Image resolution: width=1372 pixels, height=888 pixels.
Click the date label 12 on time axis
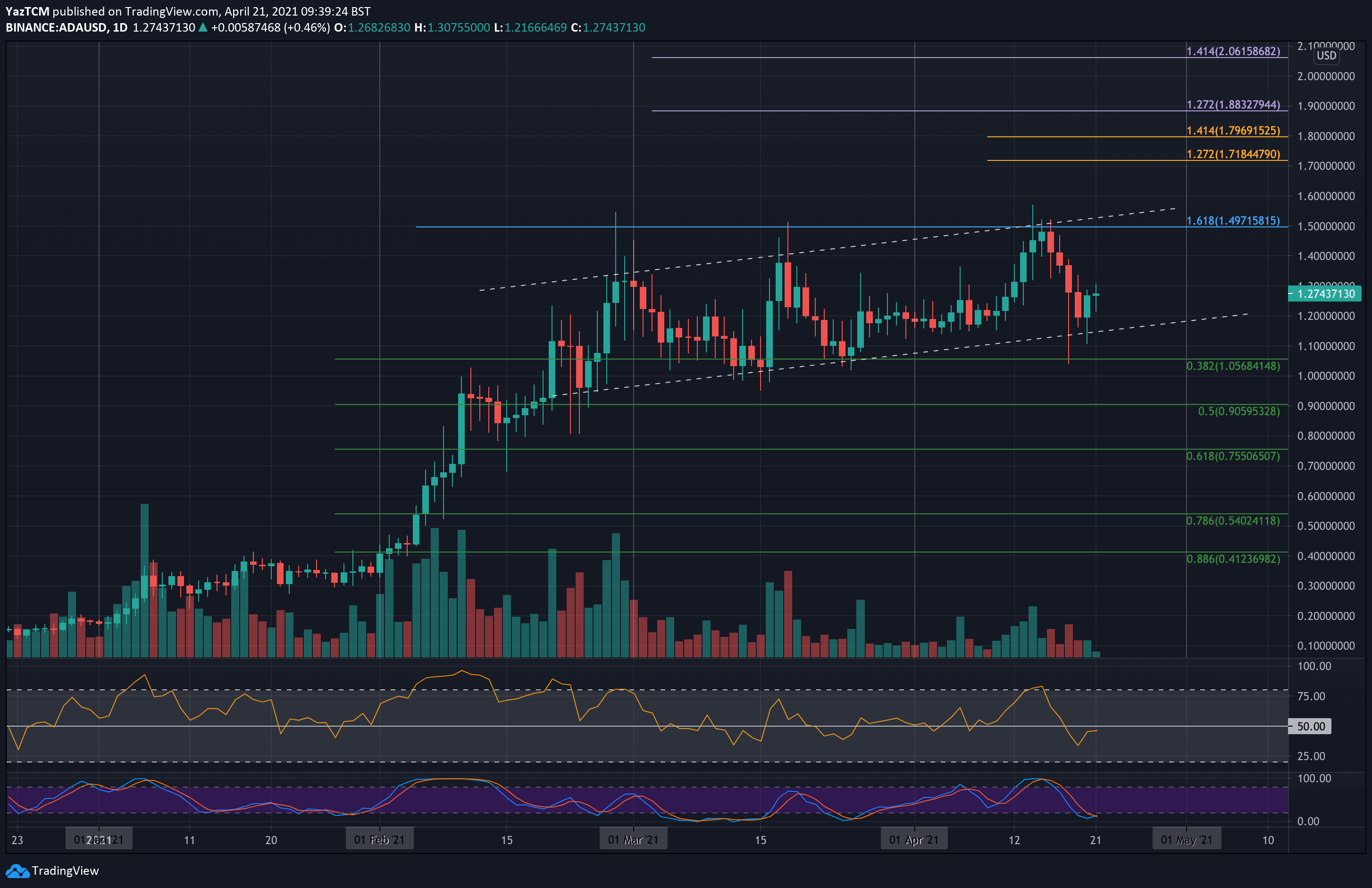[x=1014, y=840]
